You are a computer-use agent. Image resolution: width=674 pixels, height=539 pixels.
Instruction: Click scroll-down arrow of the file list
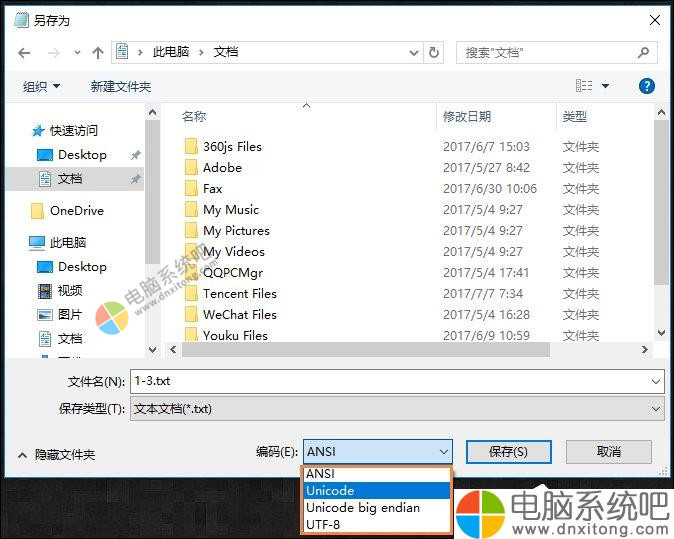pos(661,333)
